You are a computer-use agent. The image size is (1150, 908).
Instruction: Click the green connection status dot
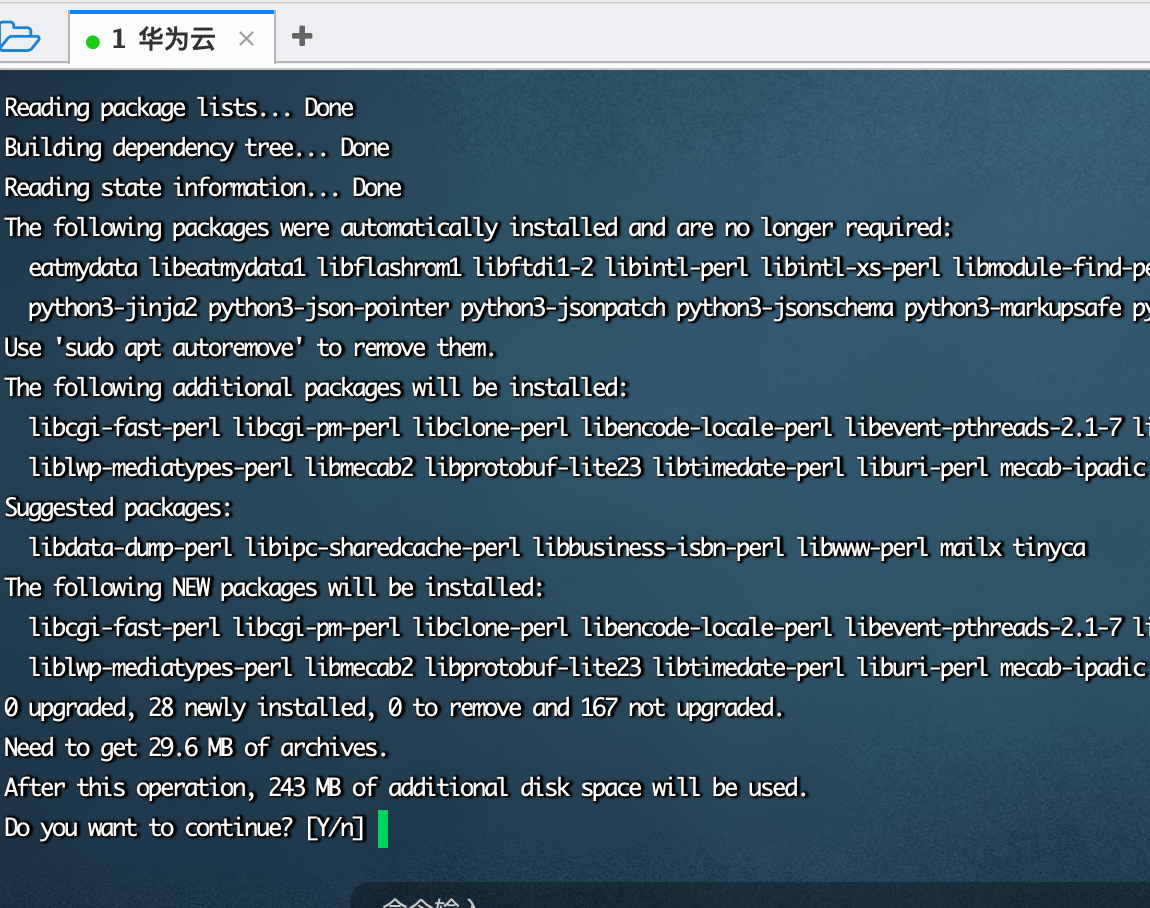(x=92, y=42)
